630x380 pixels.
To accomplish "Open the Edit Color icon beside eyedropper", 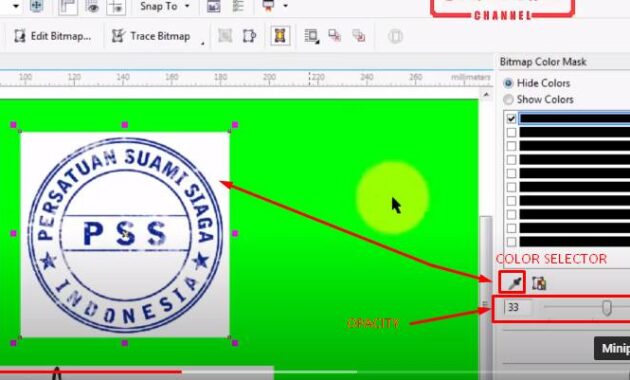I will coord(539,283).
